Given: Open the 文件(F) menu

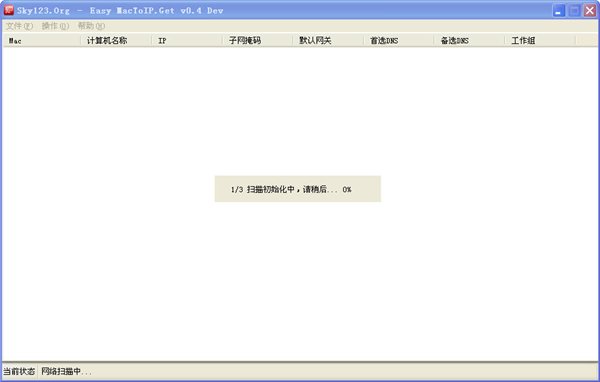Looking at the screenshot, I should click(x=19, y=26).
